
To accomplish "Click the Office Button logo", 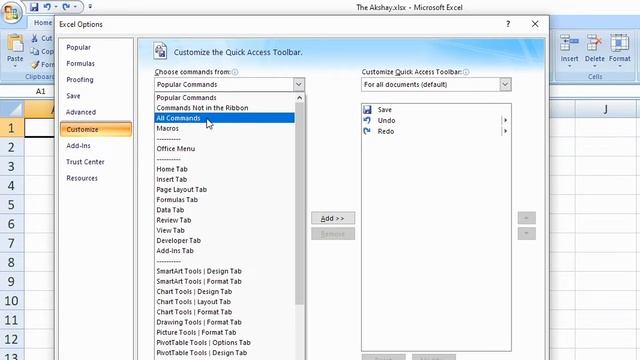I will pyautogui.click(x=12, y=12).
